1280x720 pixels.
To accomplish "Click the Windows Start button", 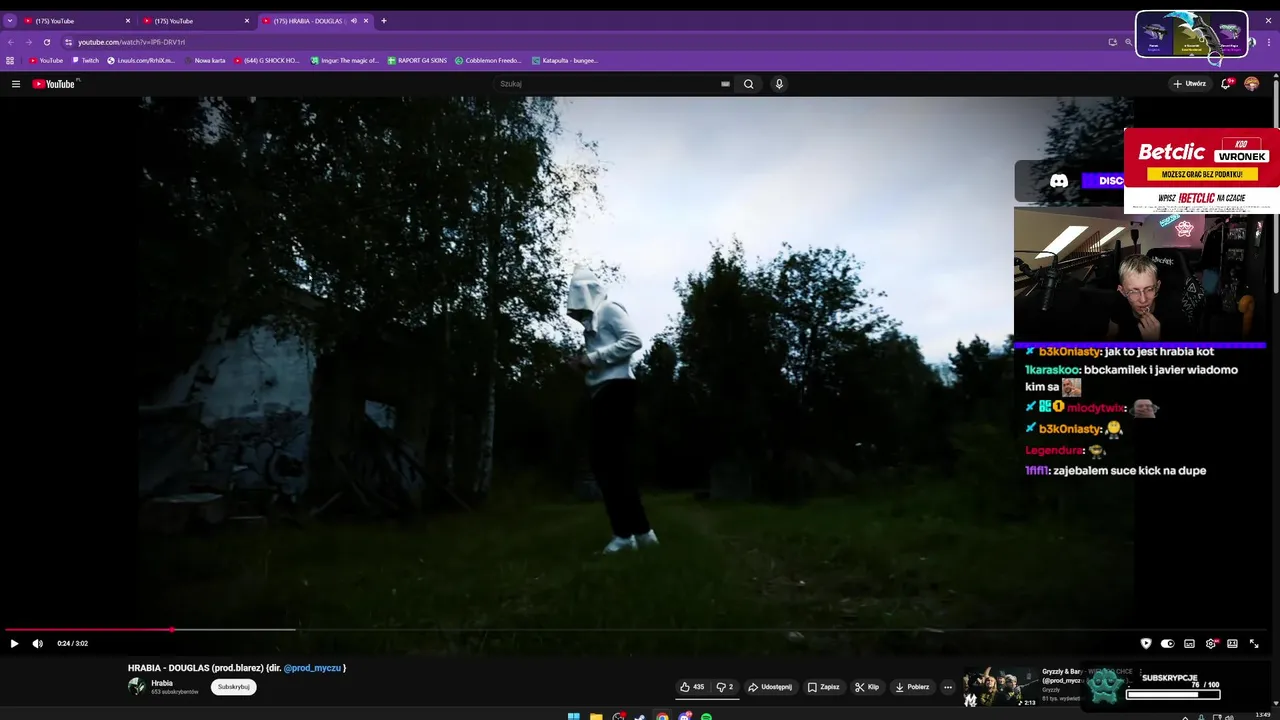I will click(x=574, y=716).
